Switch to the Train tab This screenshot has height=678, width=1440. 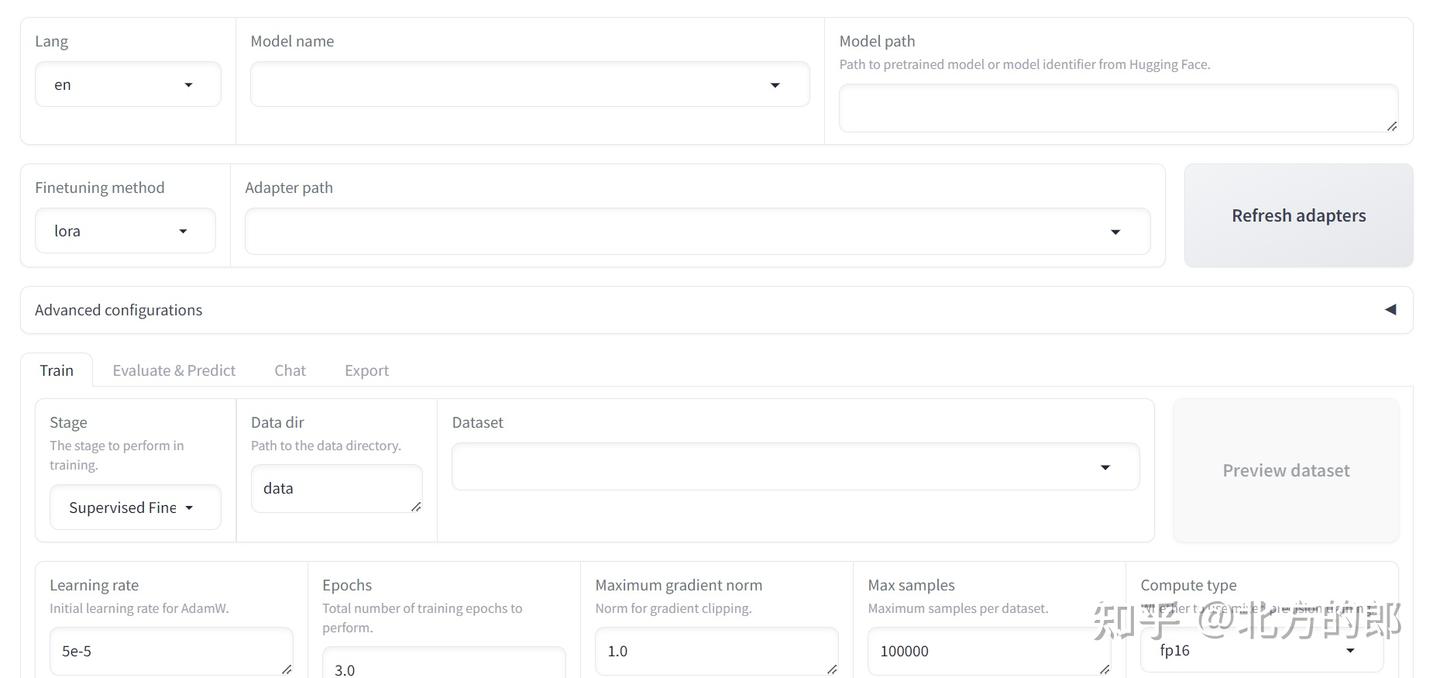point(57,370)
